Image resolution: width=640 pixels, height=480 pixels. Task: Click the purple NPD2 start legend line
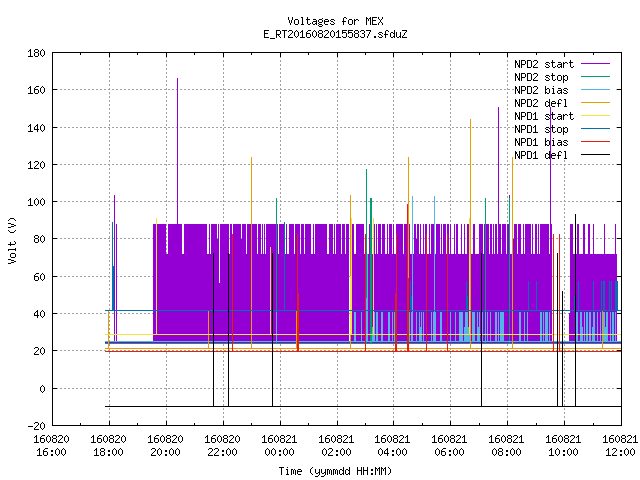595,64
